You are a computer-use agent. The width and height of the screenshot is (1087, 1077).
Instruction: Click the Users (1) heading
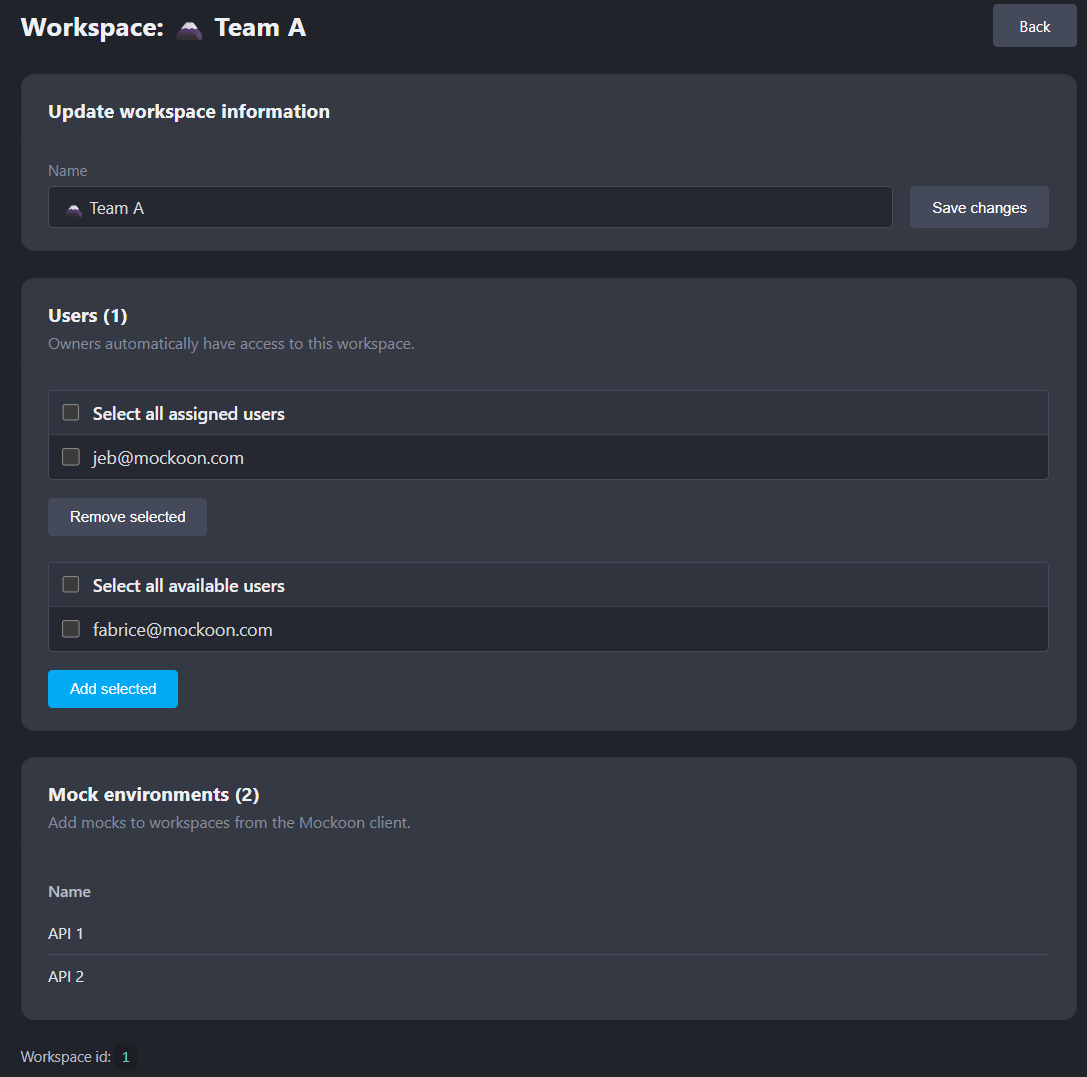[87, 316]
